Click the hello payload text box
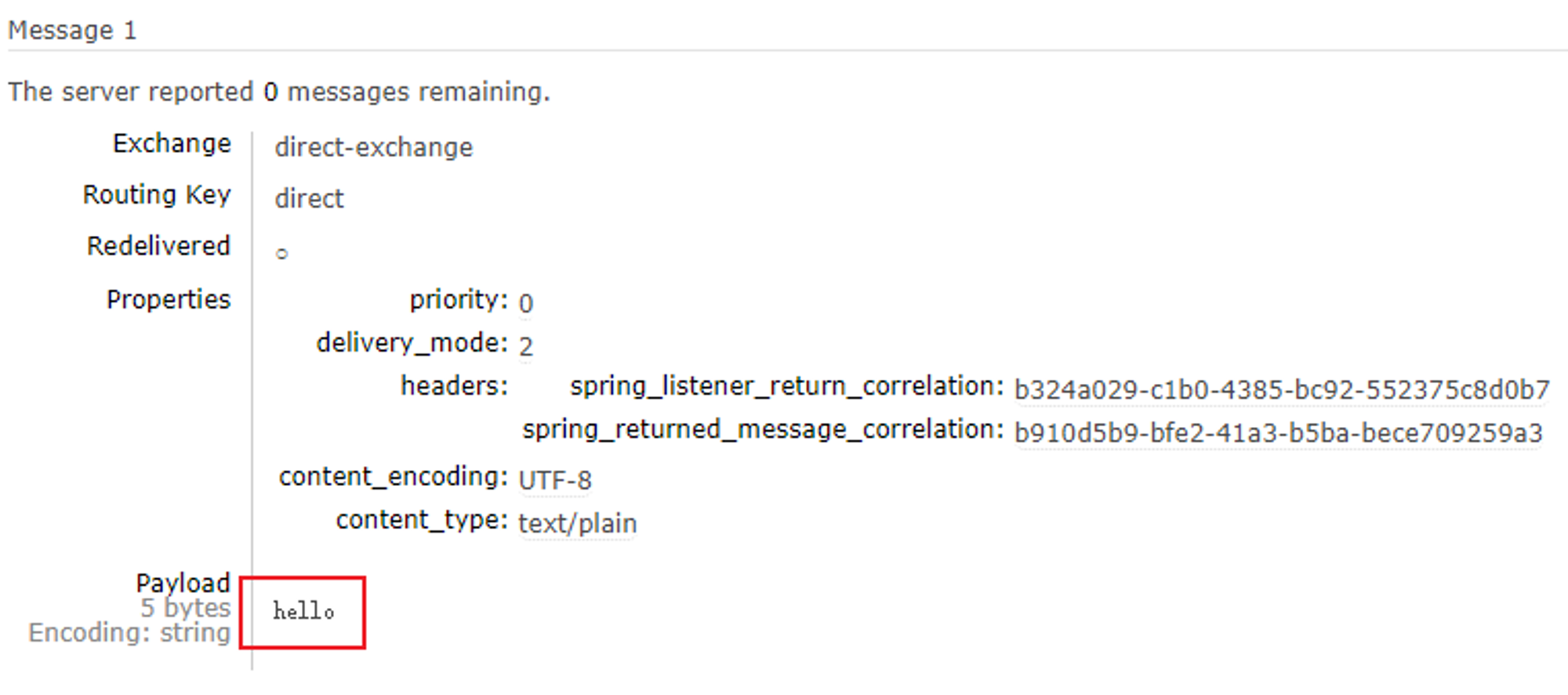The width and height of the screenshot is (1568, 695). click(x=303, y=613)
